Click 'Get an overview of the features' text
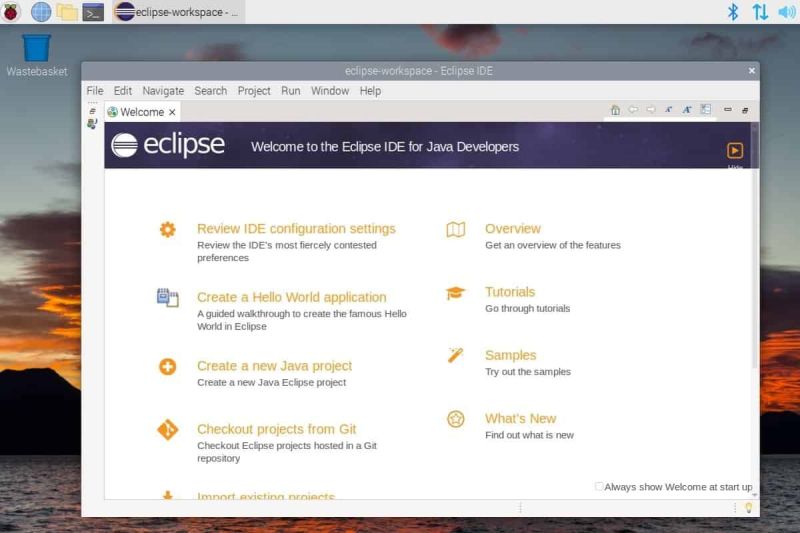Image resolution: width=800 pixels, height=533 pixels. coord(553,245)
